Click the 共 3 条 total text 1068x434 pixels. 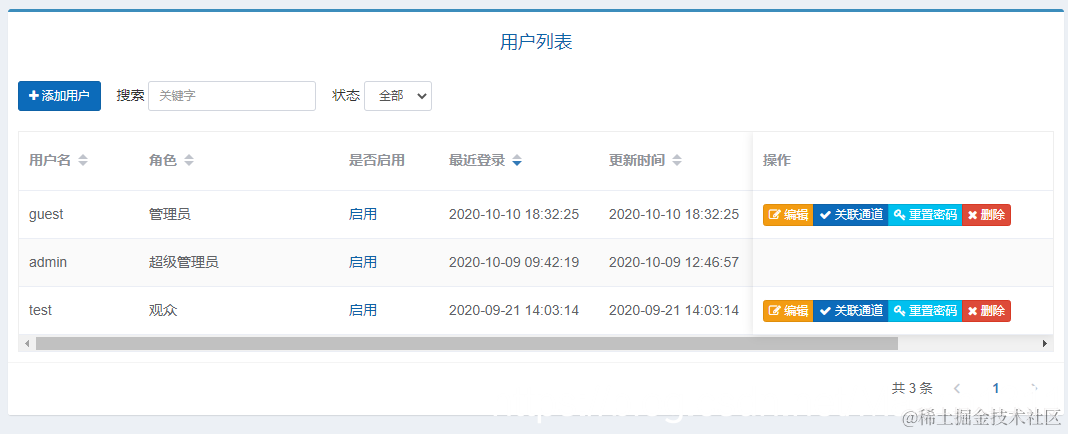tap(912, 389)
